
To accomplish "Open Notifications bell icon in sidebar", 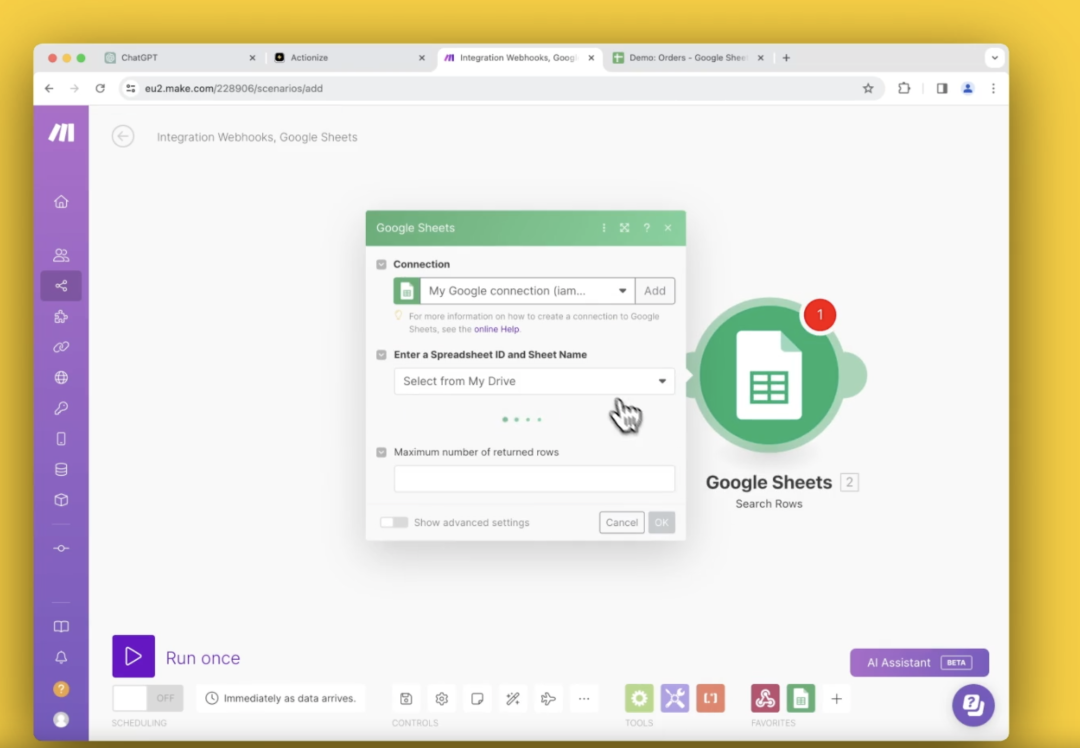I will [x=61, y=658].
